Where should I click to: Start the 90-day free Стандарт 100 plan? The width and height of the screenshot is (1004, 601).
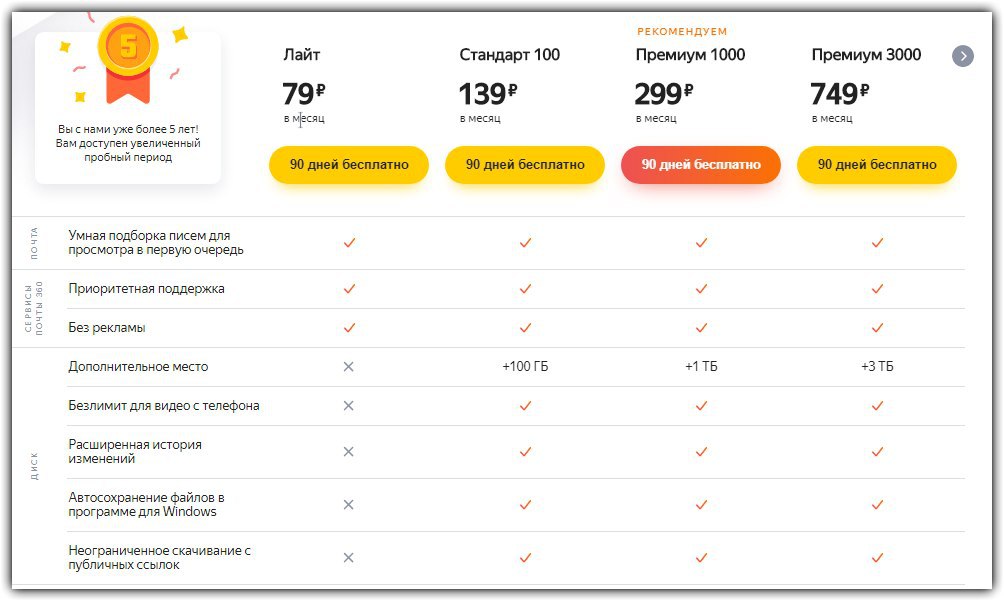tap(525, 164)
